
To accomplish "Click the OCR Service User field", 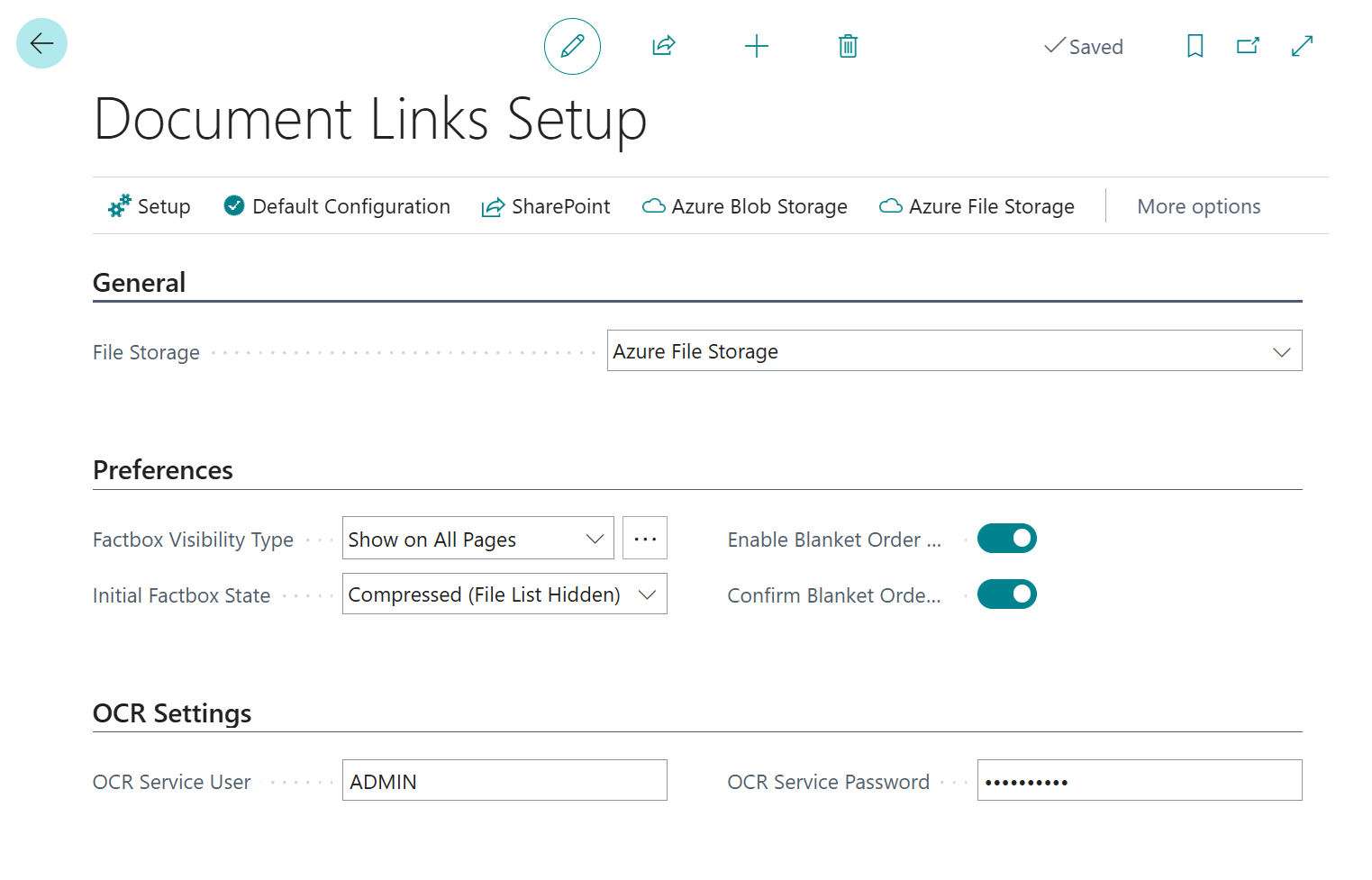I will coord(504,781).
